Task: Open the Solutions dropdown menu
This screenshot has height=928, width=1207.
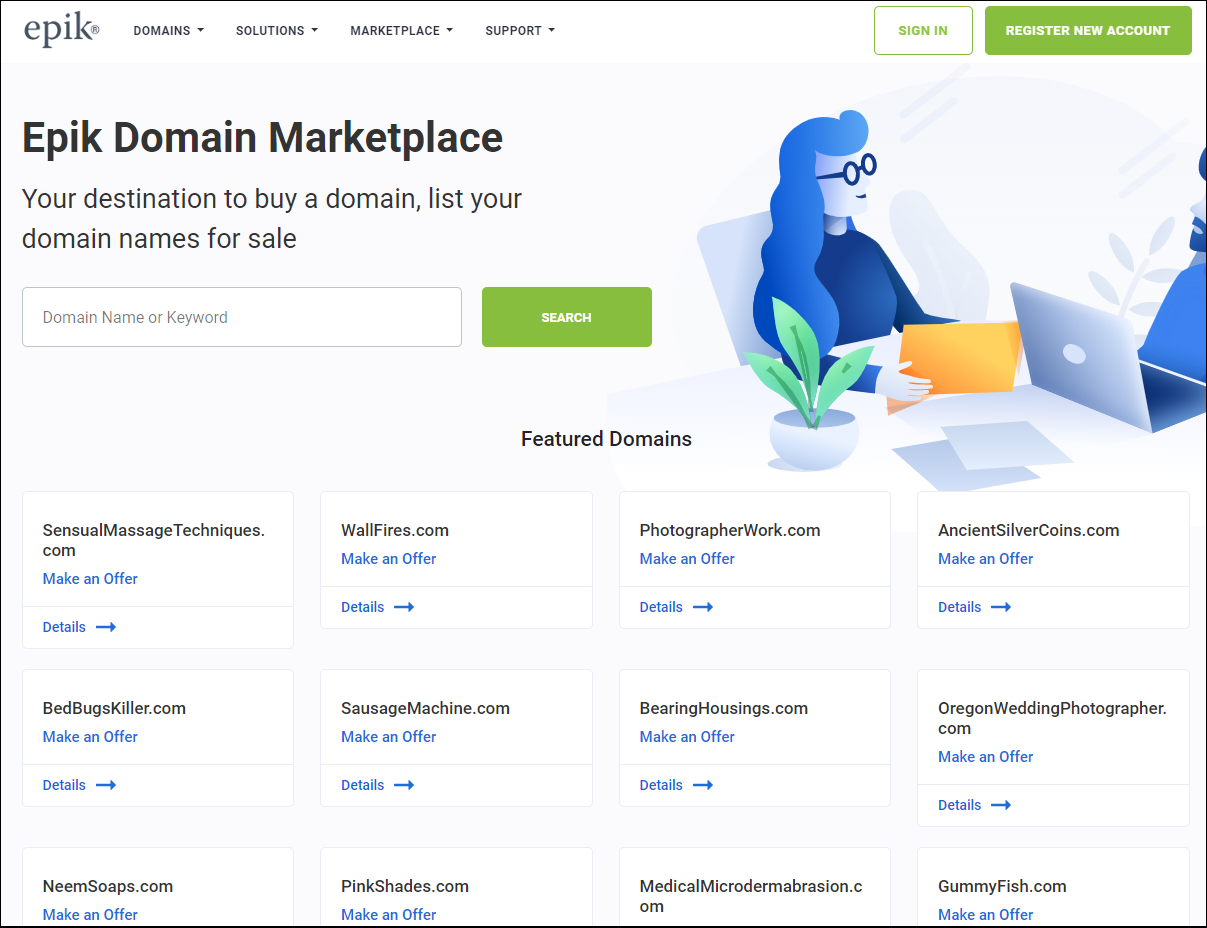Action: (276, 31)
